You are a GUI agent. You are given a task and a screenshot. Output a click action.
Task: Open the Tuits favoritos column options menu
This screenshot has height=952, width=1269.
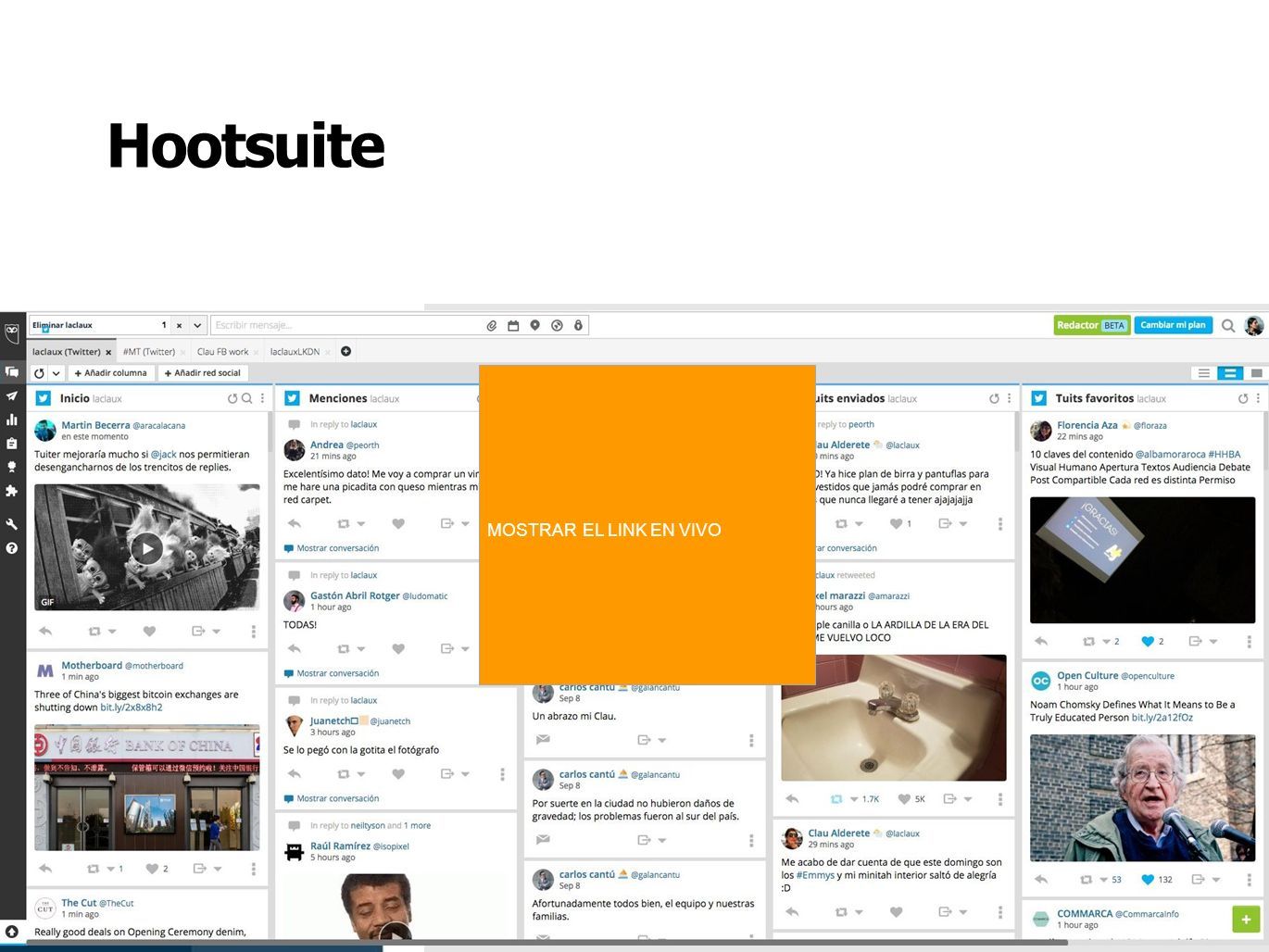click(1259, 398)
